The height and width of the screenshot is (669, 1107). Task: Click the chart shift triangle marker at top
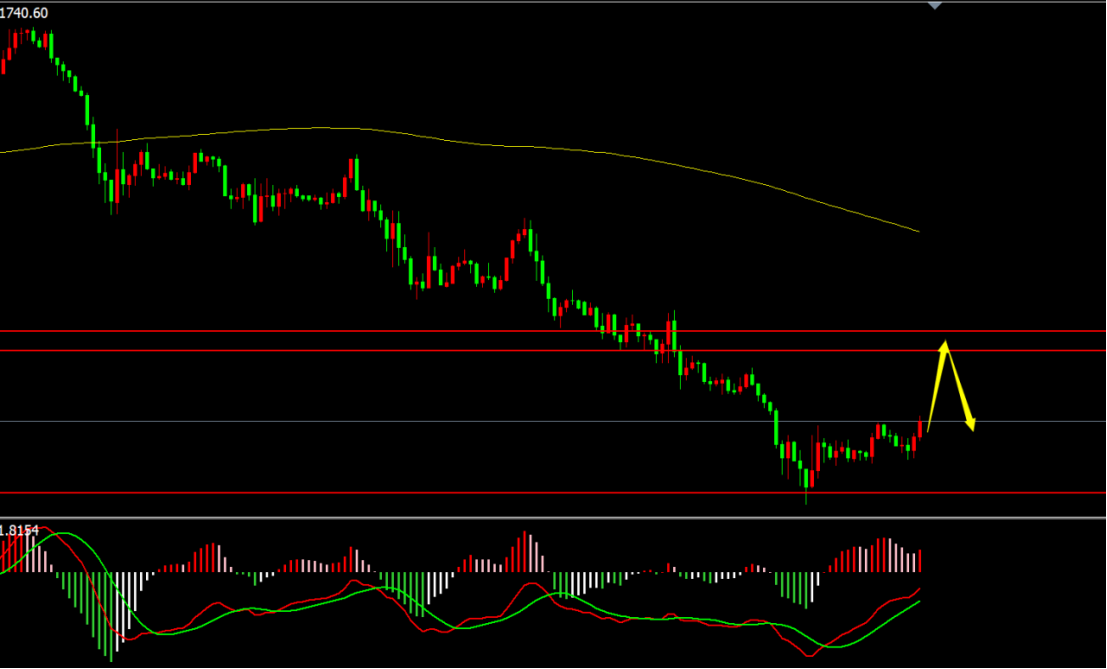[935, 6]
